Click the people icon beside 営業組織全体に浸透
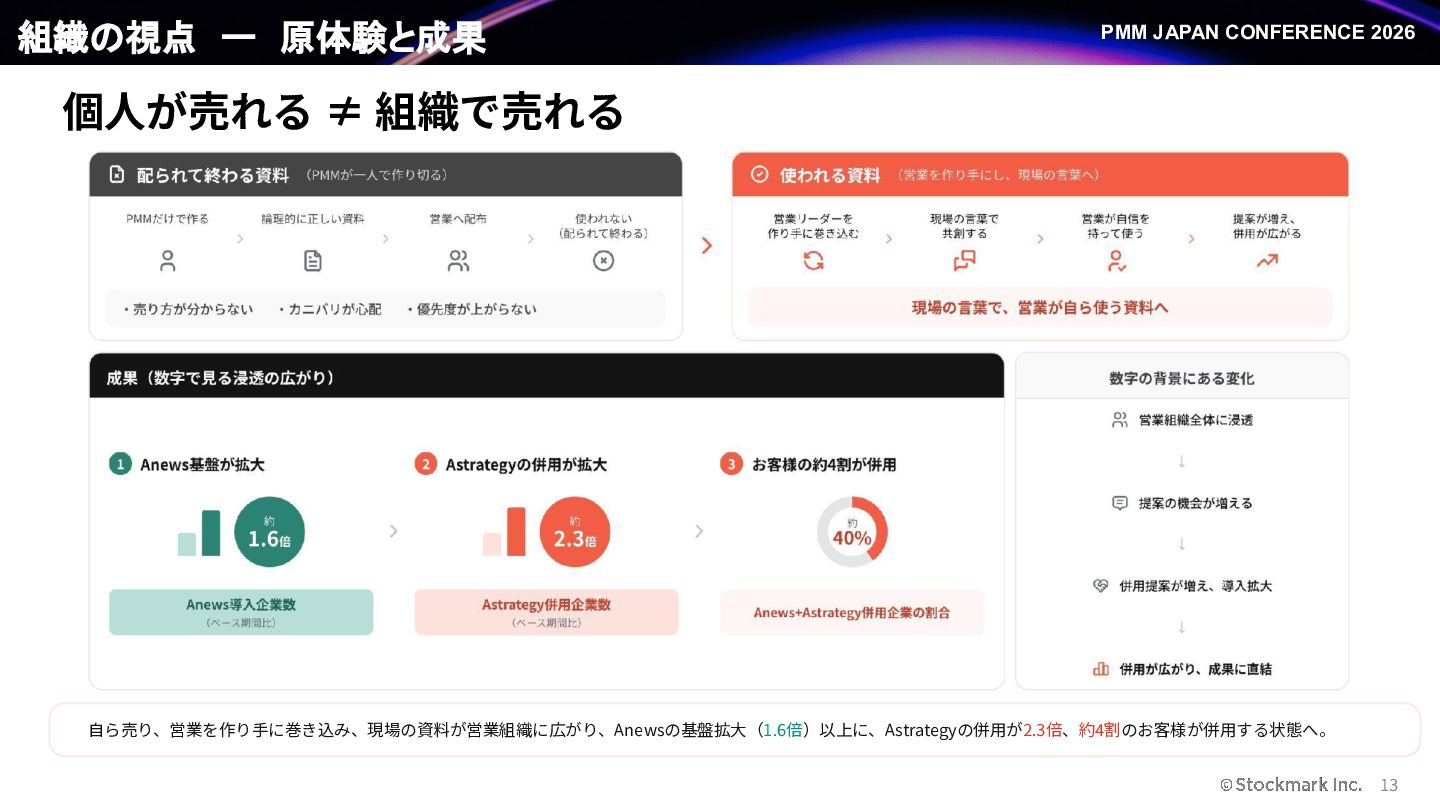The width and height of the screenshot is (1440, 810). point(1120,420)
